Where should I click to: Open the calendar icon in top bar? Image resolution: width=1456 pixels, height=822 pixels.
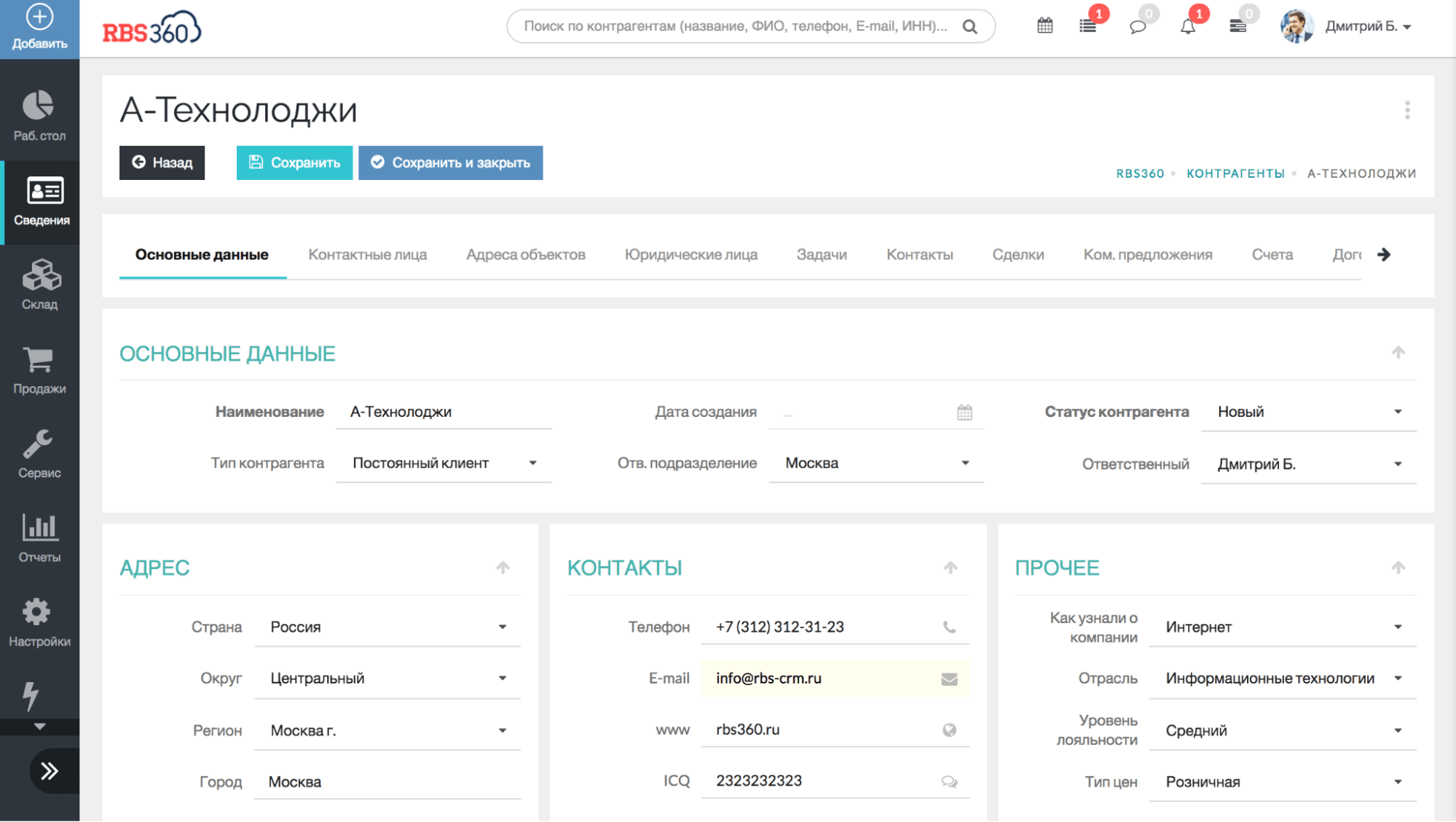pyautogui.click(x=1044, y=26)
